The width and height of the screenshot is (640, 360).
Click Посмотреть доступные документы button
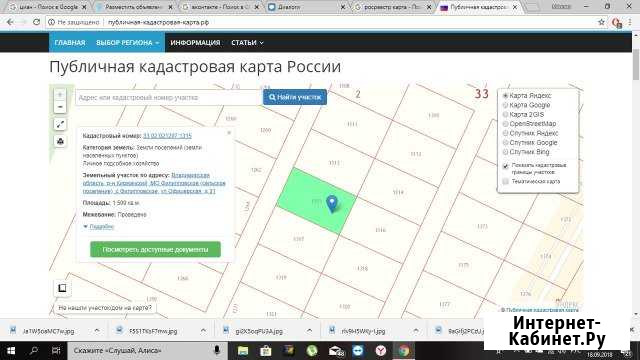[x=156, y=249]
